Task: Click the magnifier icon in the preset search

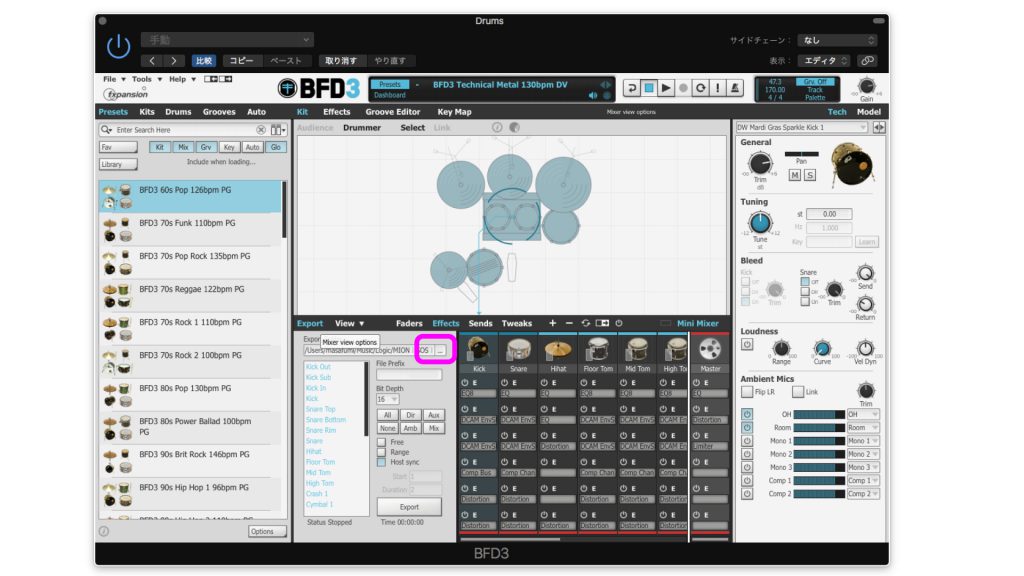Action: point(106,130)
